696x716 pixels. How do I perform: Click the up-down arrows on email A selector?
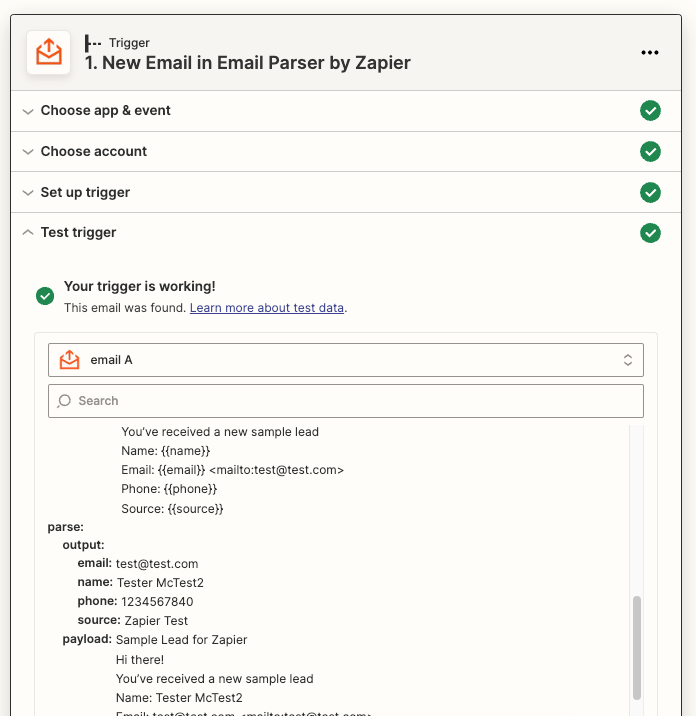click(x=628, y=360)
